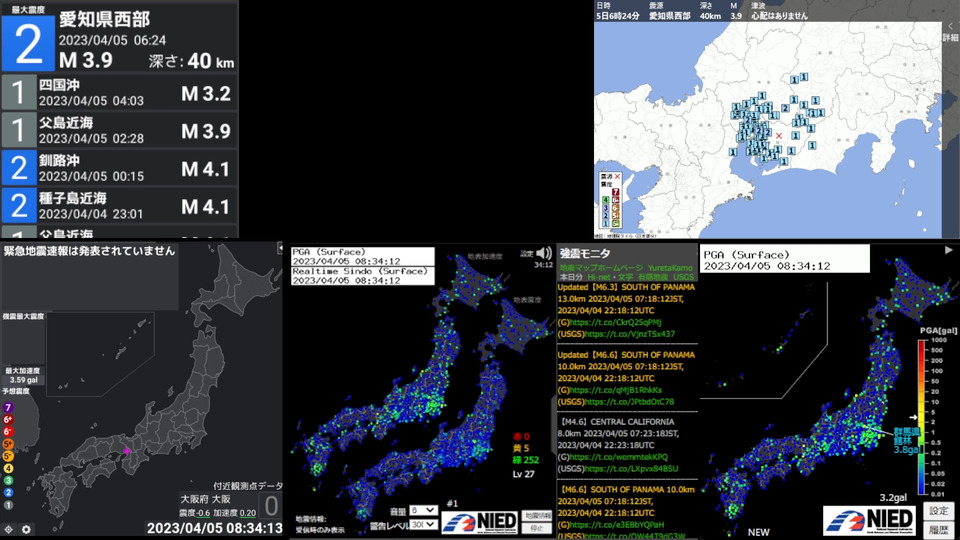
Task: Click the Realtime Sindo (Surface) label
Action: (x=359, y=271)
